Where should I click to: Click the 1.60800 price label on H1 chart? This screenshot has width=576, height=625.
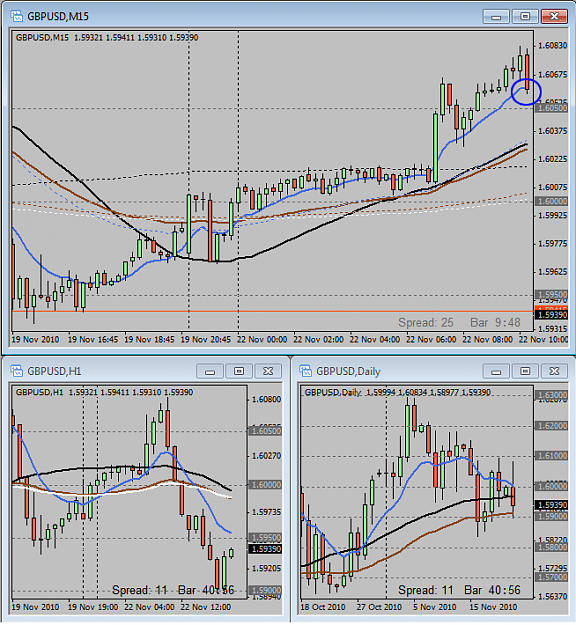tap(266, 399)
